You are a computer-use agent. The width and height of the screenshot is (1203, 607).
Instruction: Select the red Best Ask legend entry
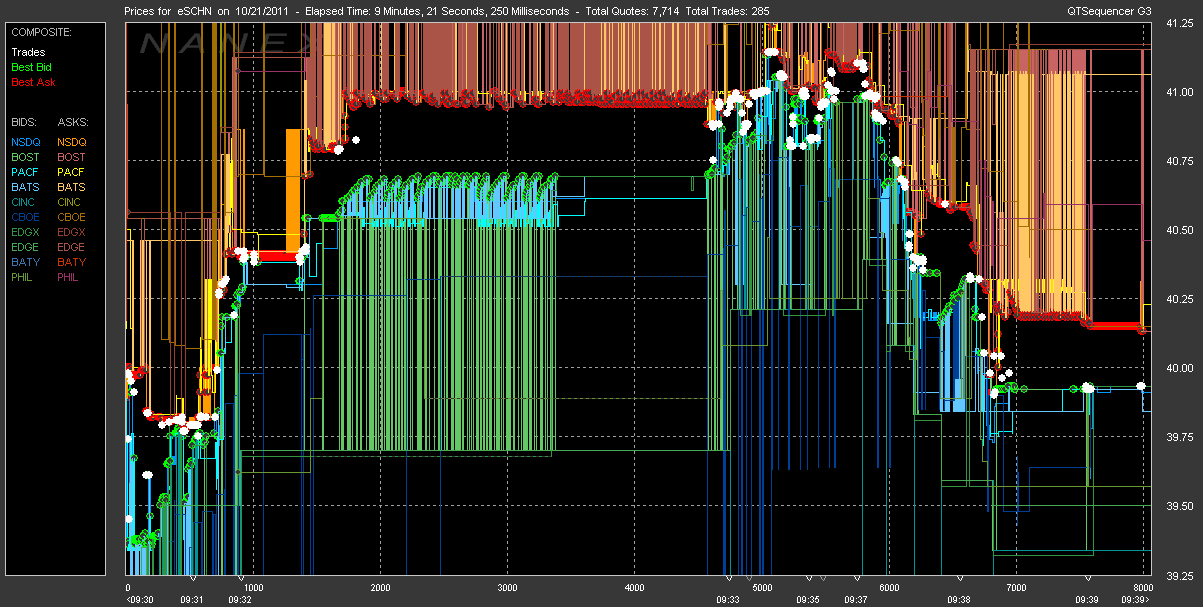coord(34,82)
